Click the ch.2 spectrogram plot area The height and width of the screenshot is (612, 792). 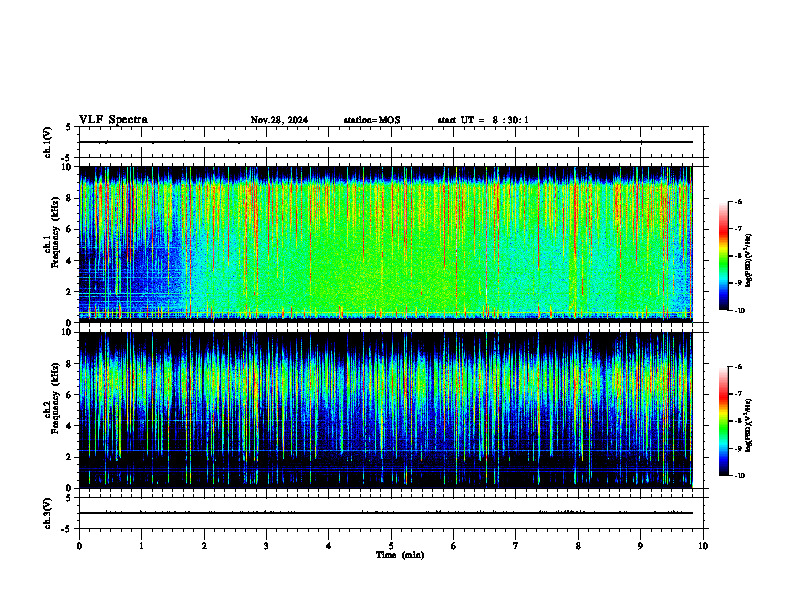pyautogui.click(x=386, y=410)
